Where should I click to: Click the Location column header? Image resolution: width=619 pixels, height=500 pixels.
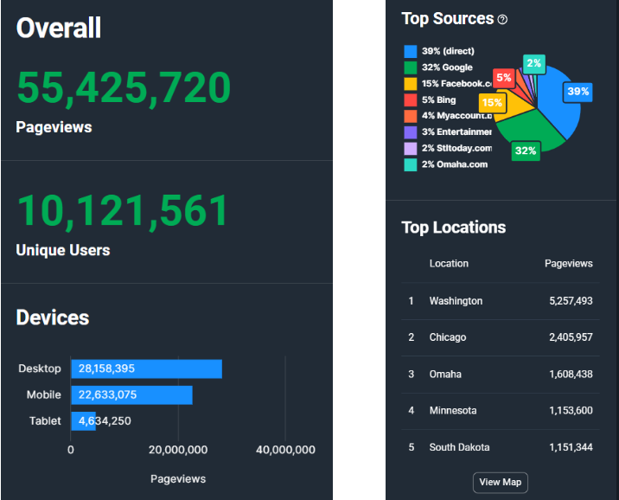click(449, 264)
